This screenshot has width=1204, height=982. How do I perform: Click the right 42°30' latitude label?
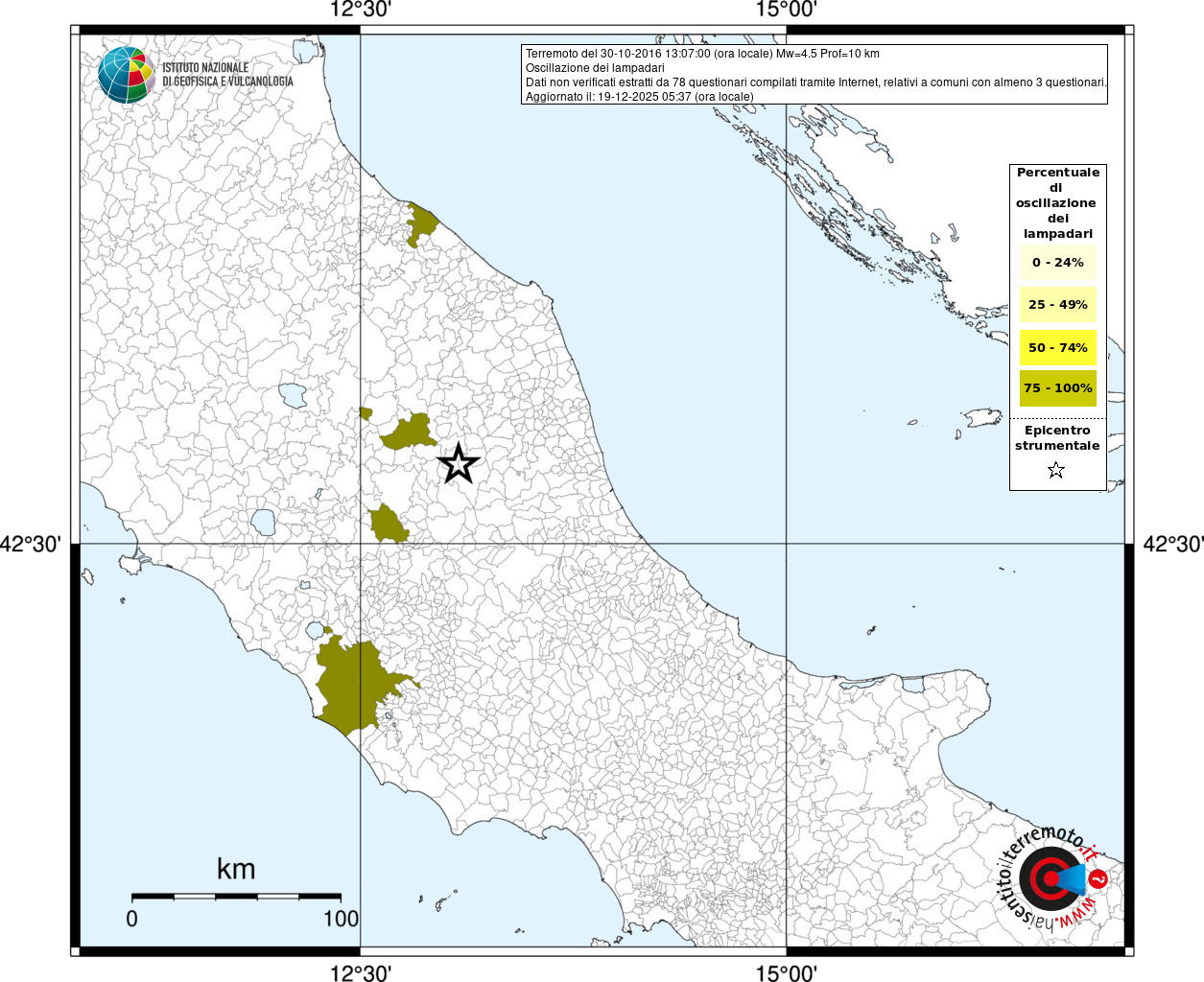tap(1172, 544)
